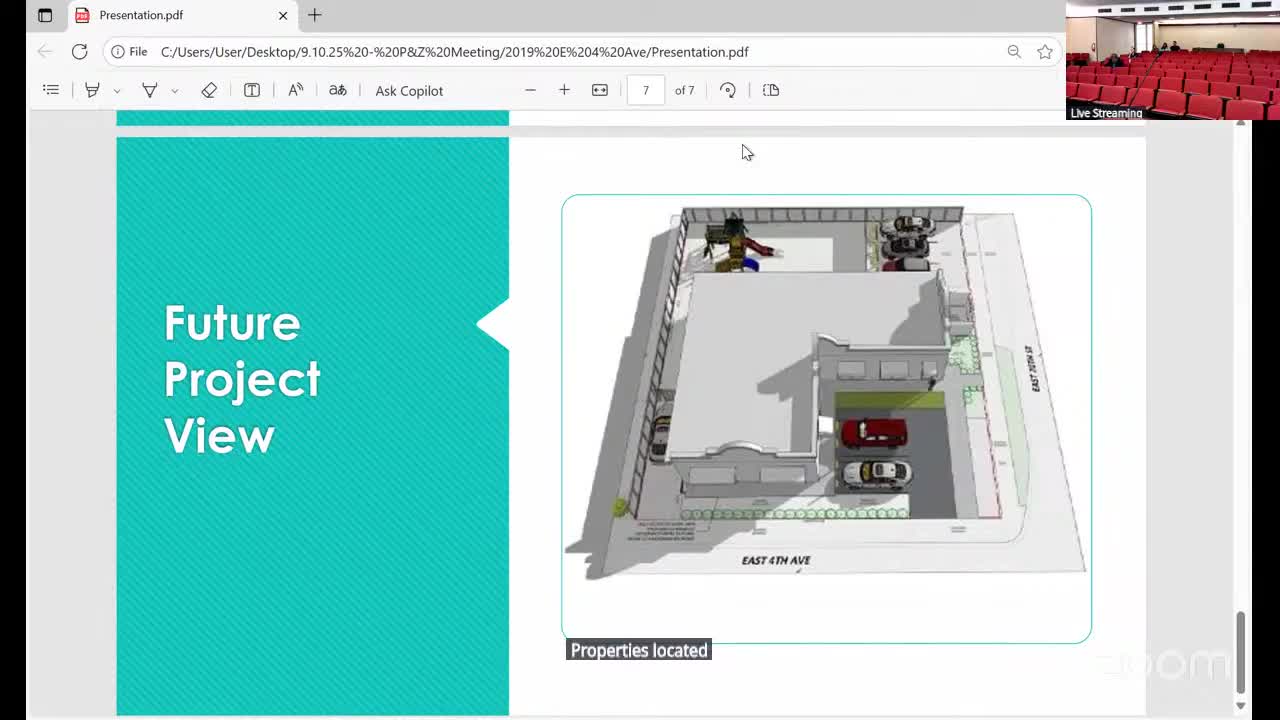Toggle fit to width
1280x720 pixels.
pyautogui.click(x=600, y=90)
